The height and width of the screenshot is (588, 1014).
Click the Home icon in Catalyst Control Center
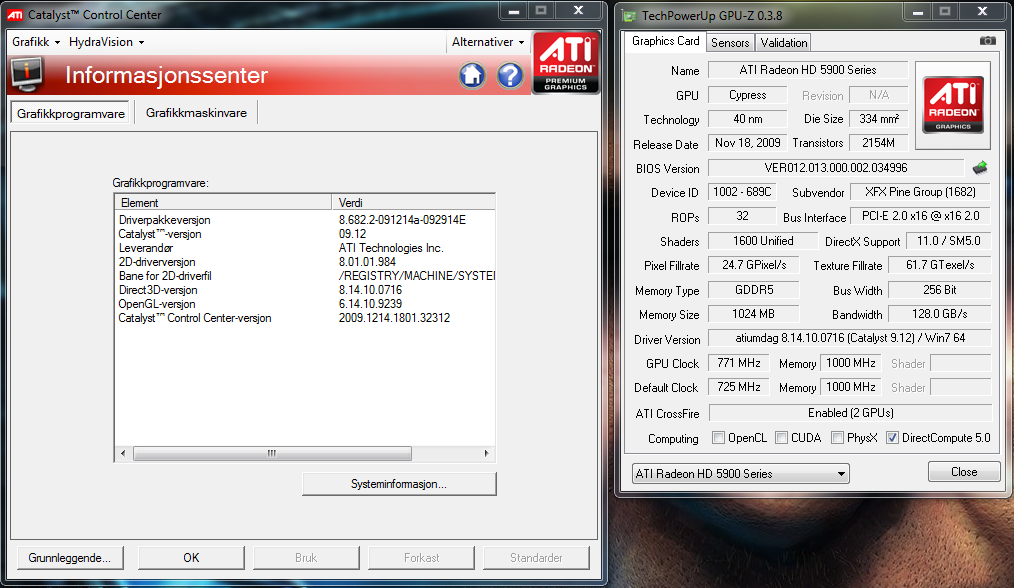pos(472,76)
